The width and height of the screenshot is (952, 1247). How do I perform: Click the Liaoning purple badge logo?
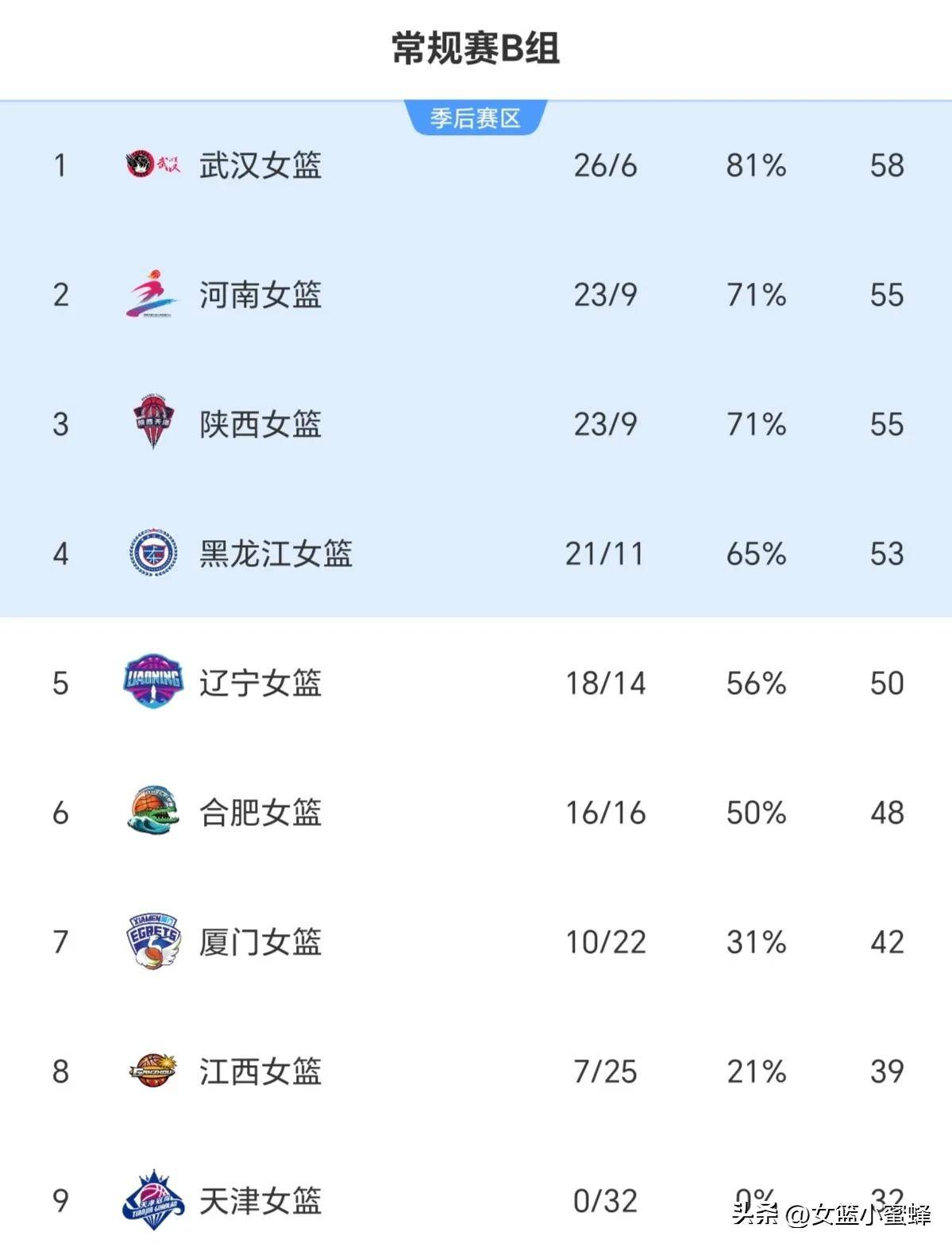[x=153, y=681]
